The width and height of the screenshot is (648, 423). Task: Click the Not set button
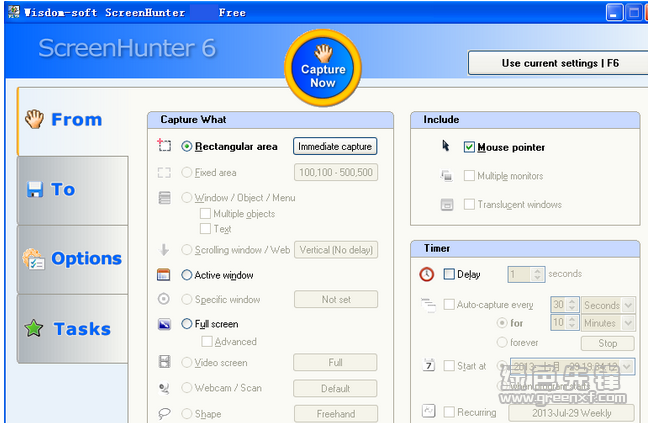coord(336,299)
